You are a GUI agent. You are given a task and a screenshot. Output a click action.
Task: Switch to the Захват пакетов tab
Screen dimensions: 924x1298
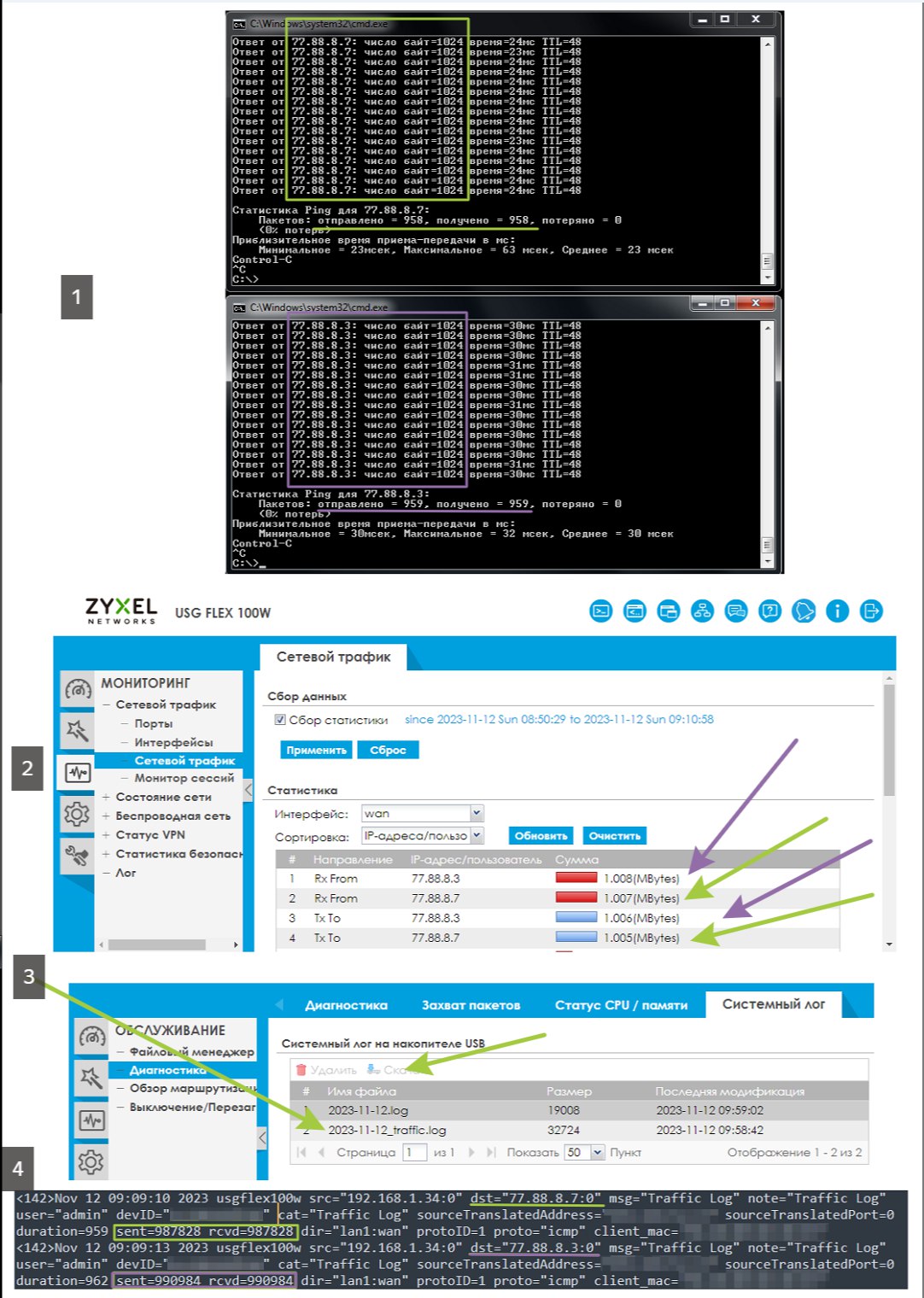471,1005
